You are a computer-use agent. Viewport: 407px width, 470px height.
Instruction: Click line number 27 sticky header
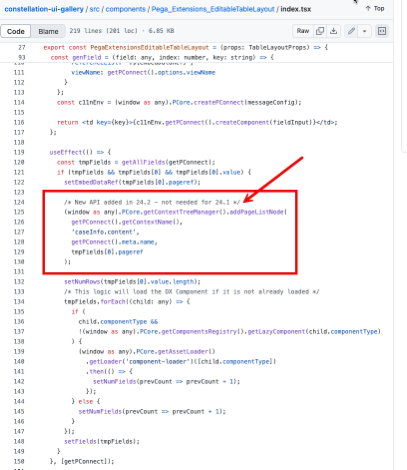[x=22, y=47]
